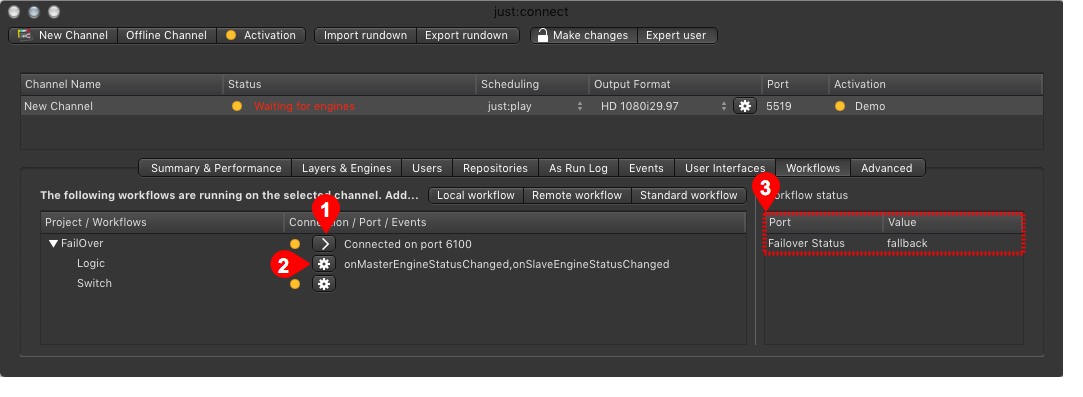The height and width of the screenshot is (397, 1083).
Task: Sort by Channel Name column header
Action: pos(122,84)
